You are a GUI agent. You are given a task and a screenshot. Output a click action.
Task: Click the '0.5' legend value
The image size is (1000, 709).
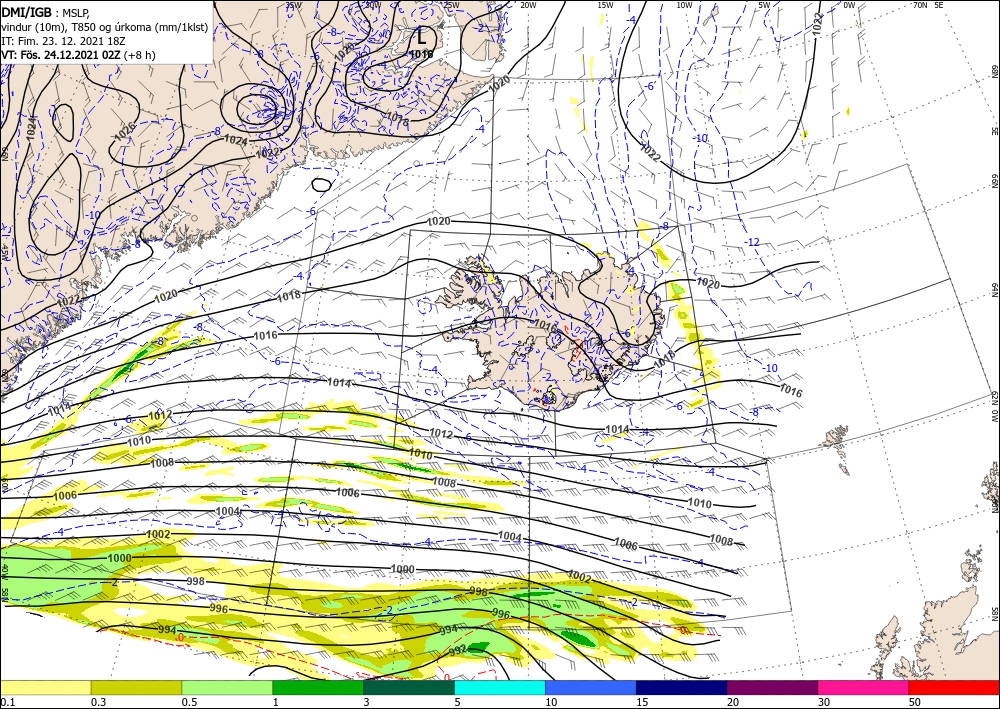pyautogui.click(x=189, y=702)
